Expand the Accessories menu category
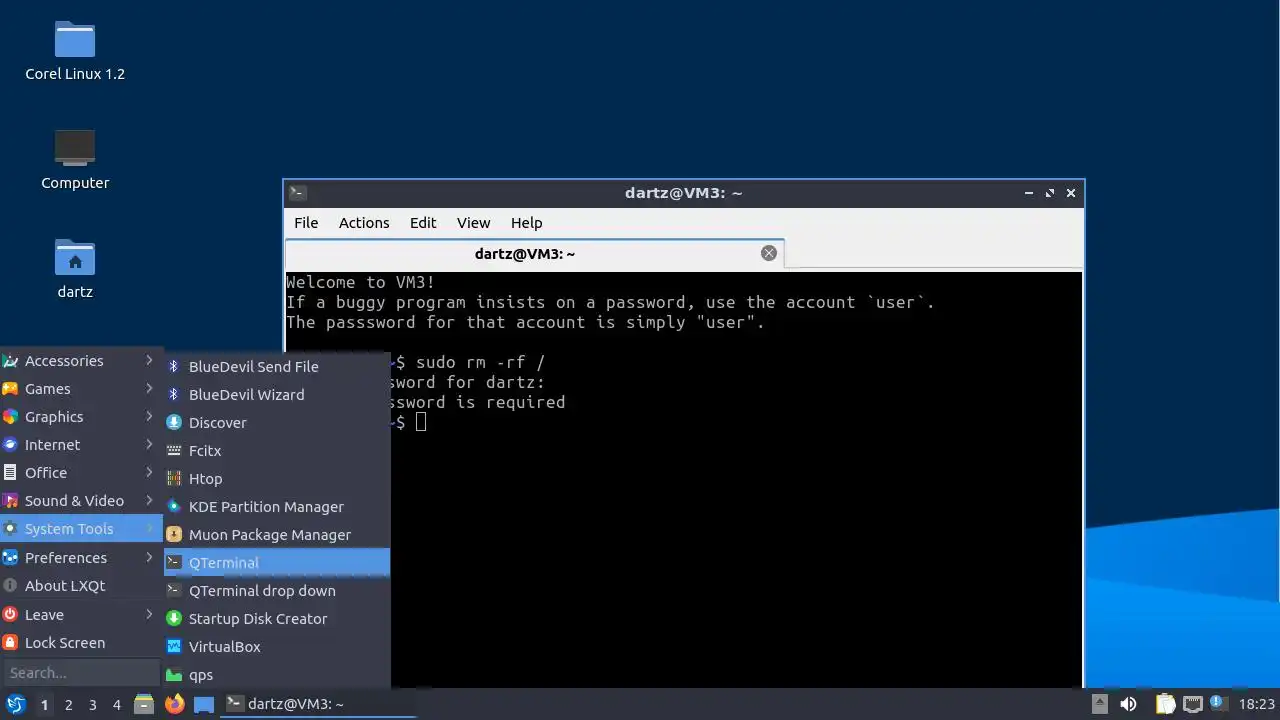1280x720 pixels. (81, 361)
